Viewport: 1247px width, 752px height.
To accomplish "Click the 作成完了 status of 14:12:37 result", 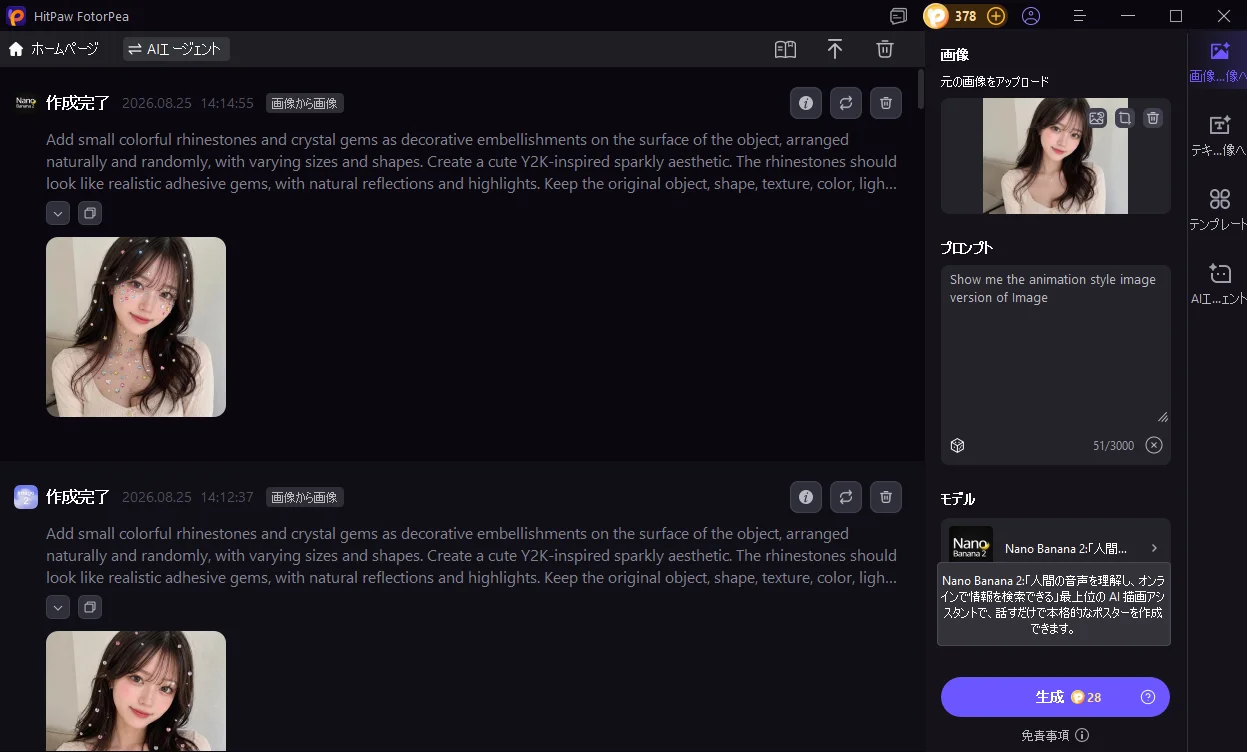I will (x=78, y=497).
